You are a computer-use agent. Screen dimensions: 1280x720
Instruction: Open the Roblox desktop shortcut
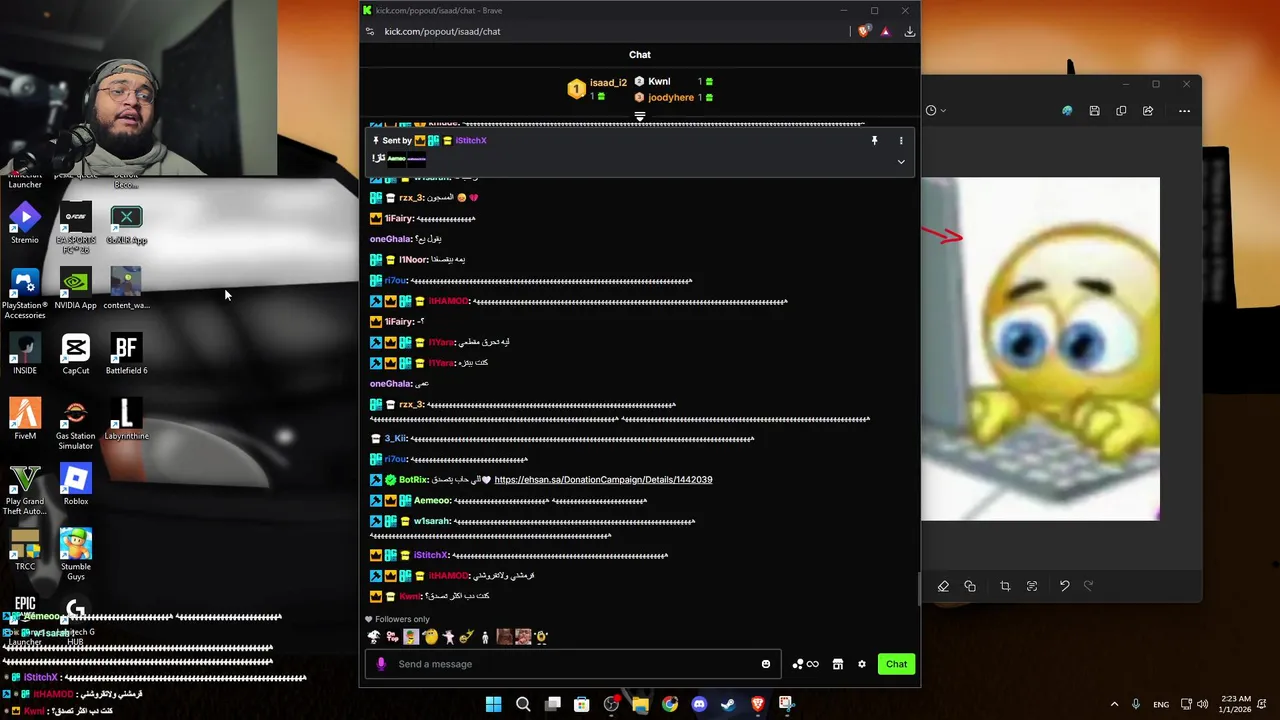pyautogui.click(x=76, y=485)
